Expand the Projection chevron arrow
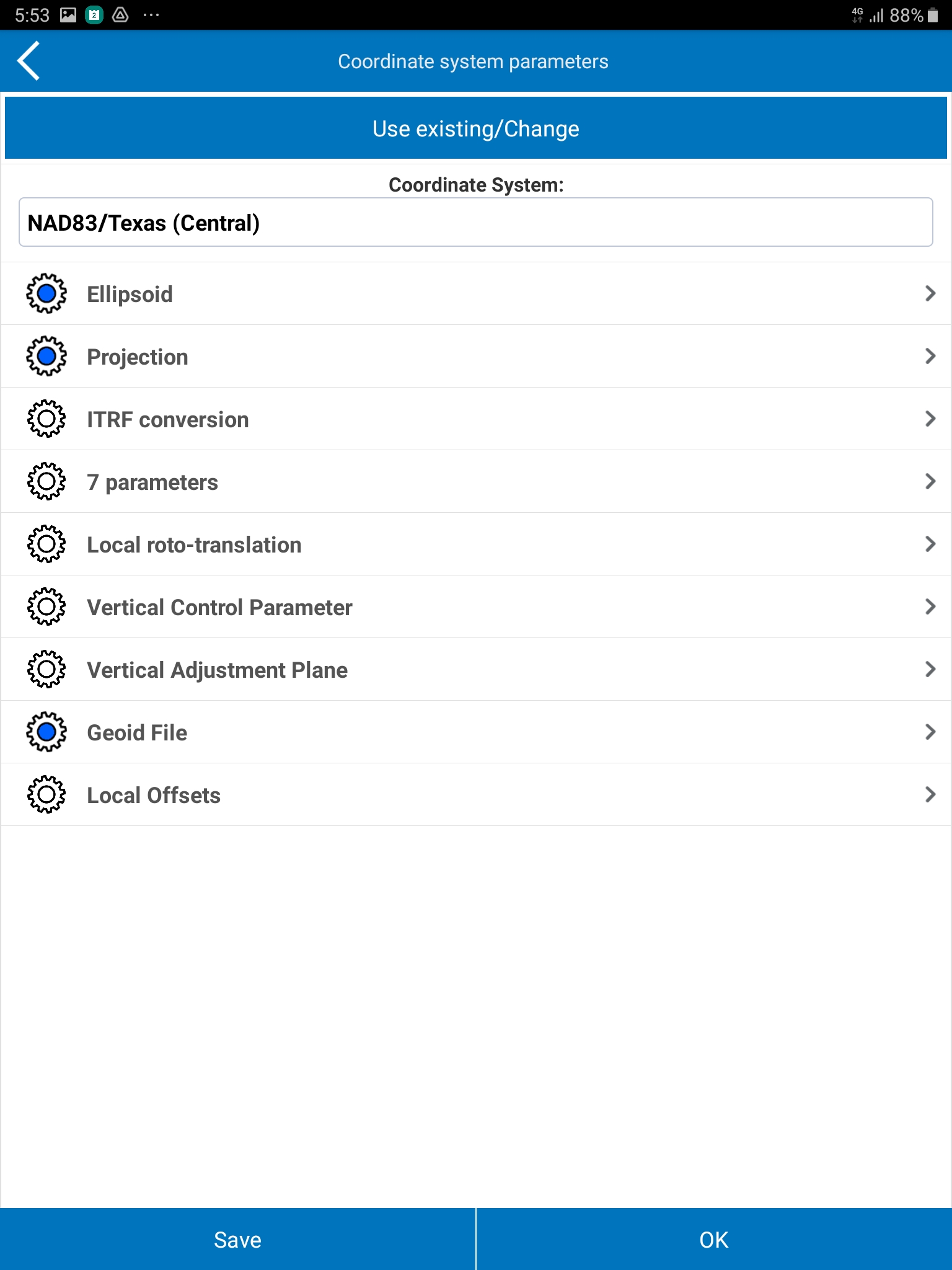The height and width of the screenshot is (1270, 952). 930,356
